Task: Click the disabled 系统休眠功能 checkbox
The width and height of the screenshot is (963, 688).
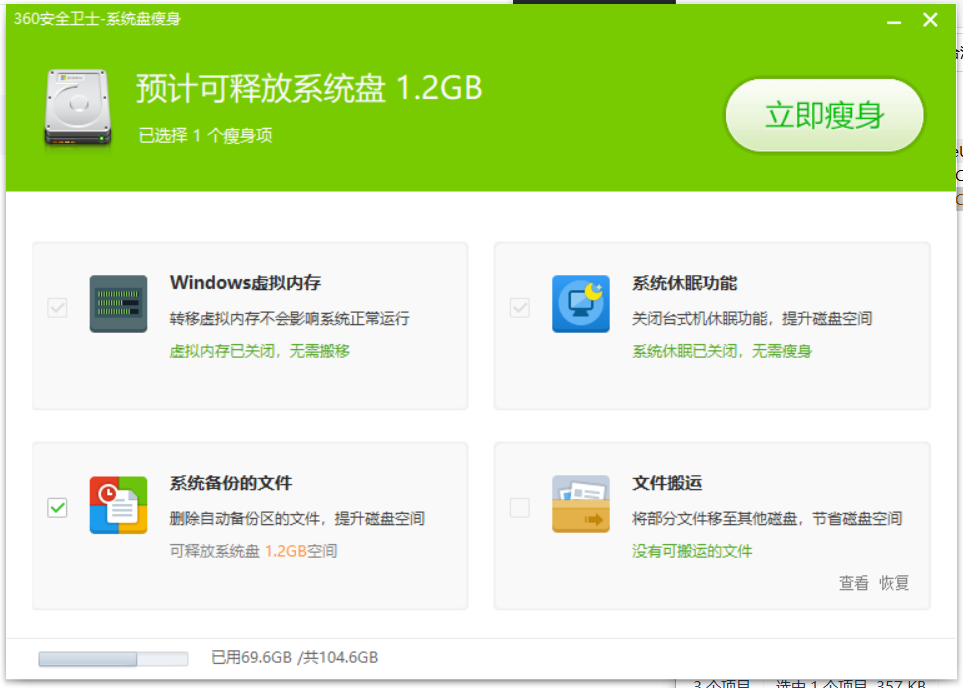Action: click(519, 308)
